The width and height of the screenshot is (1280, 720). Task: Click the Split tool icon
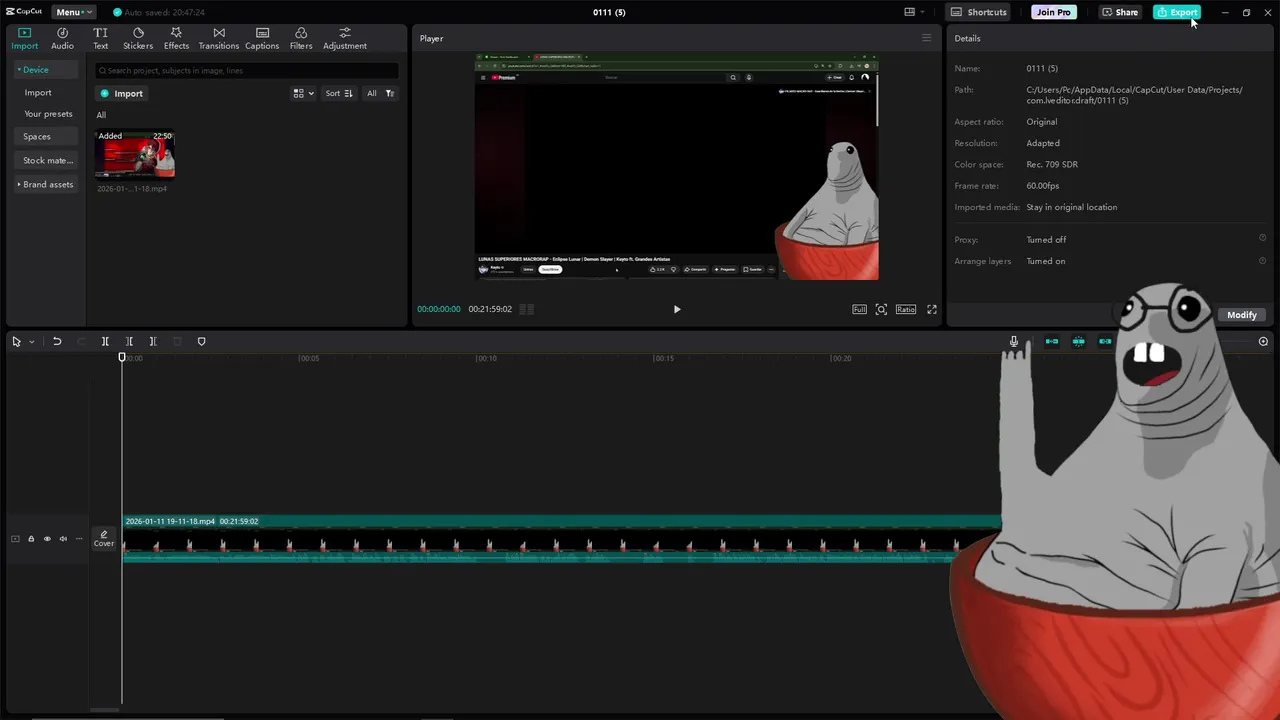105,342
